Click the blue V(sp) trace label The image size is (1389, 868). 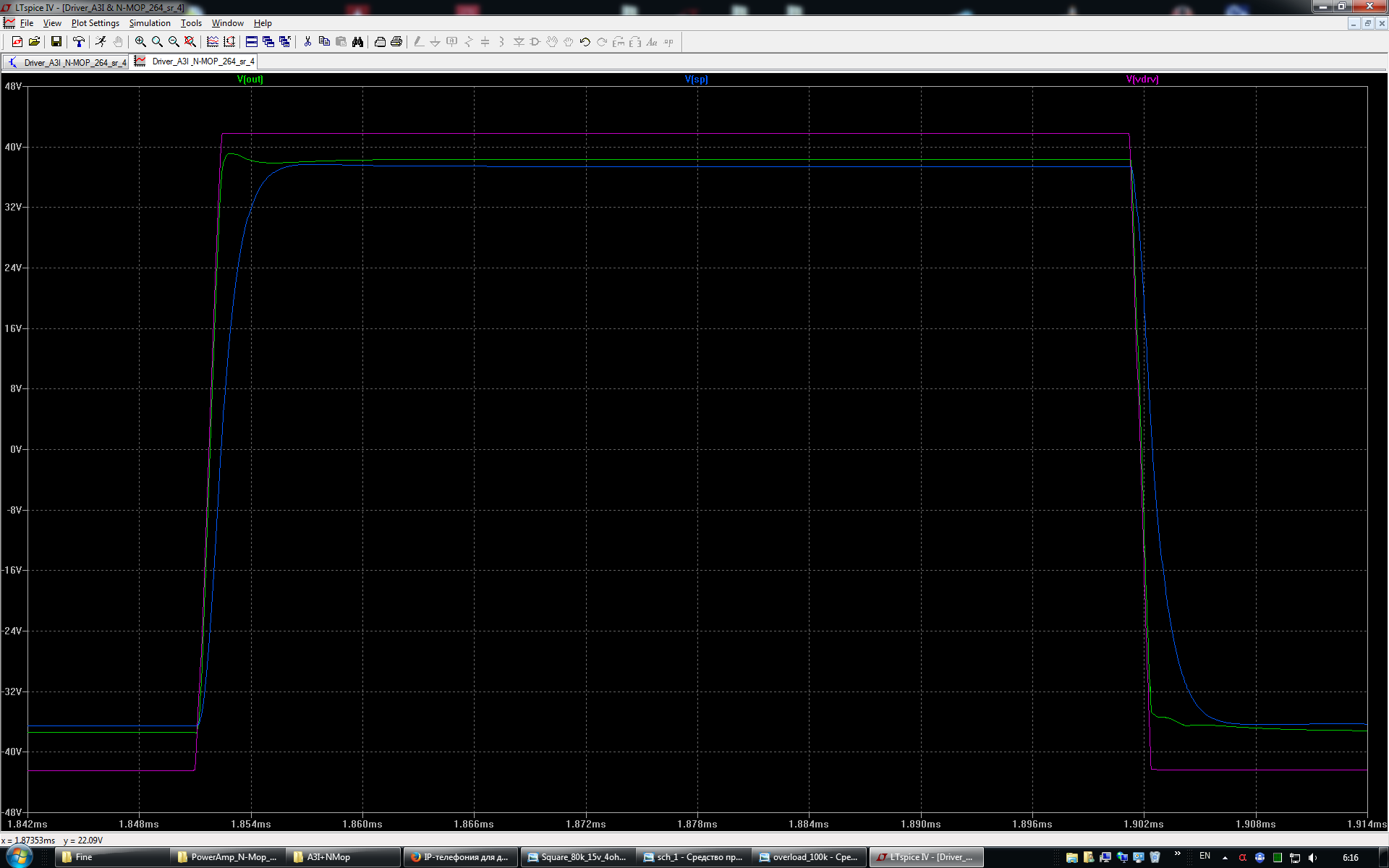696,80
